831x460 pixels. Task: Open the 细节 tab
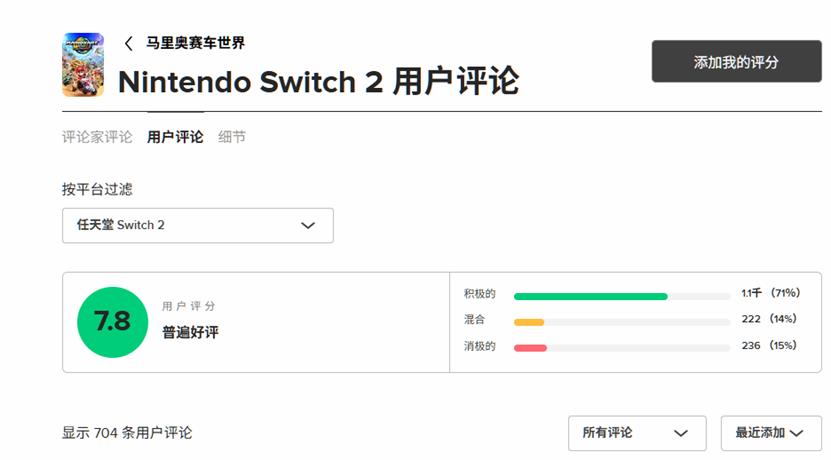tap(232, 137)
